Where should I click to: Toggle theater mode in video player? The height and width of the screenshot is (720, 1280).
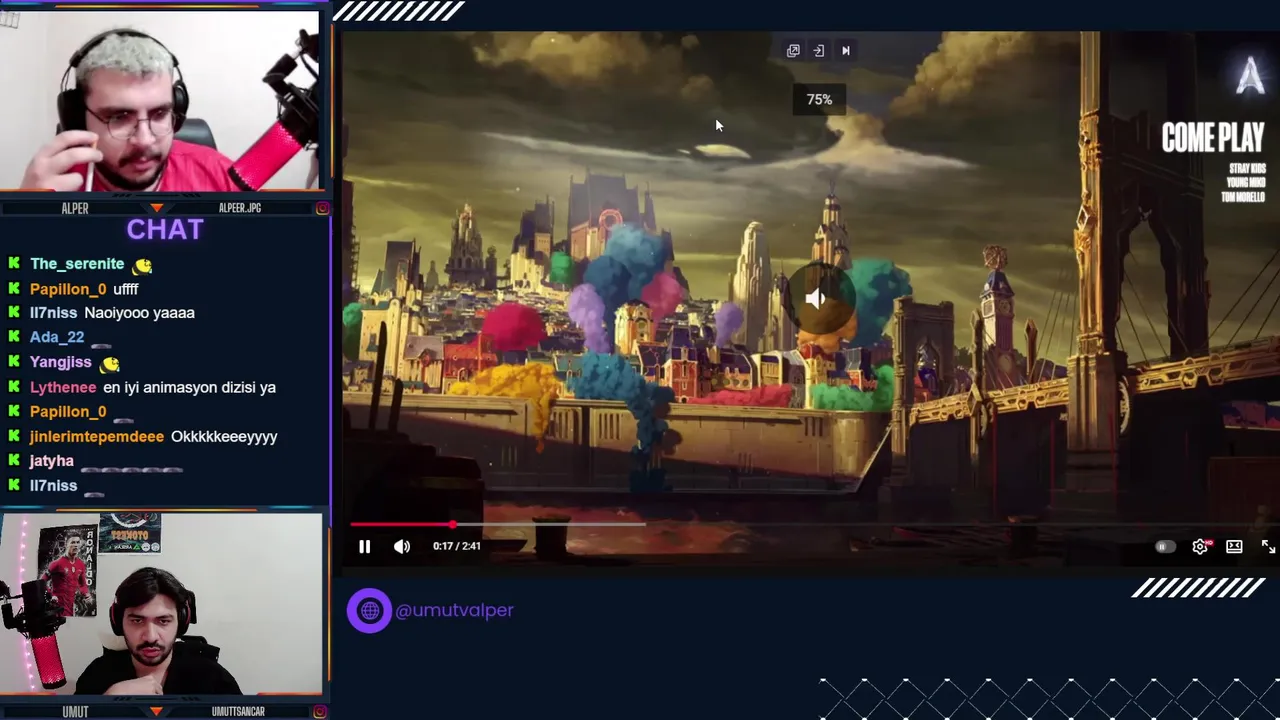[x=1234, y=546]
